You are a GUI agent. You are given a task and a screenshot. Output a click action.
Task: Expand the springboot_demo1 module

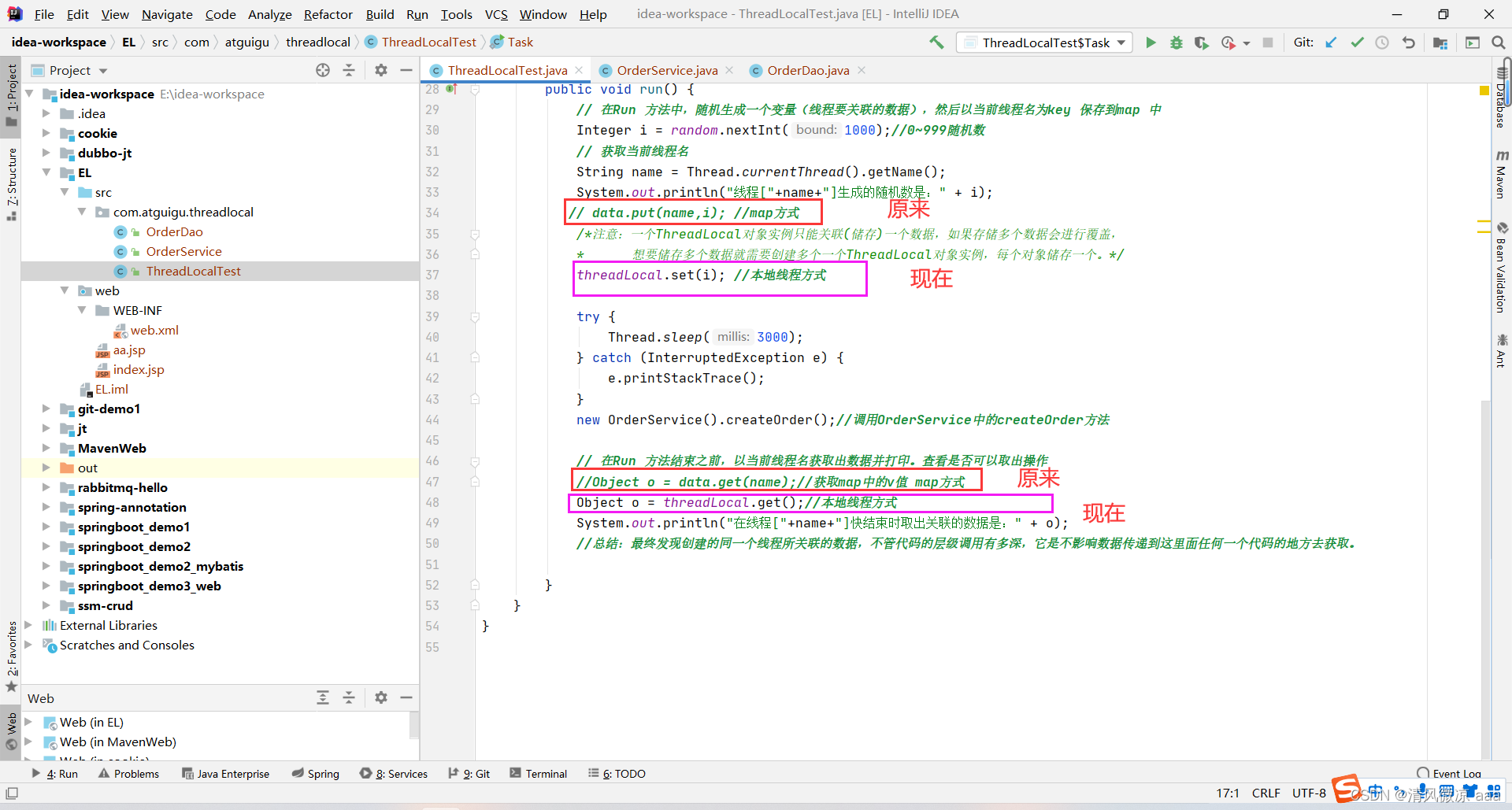pos(46,527)
